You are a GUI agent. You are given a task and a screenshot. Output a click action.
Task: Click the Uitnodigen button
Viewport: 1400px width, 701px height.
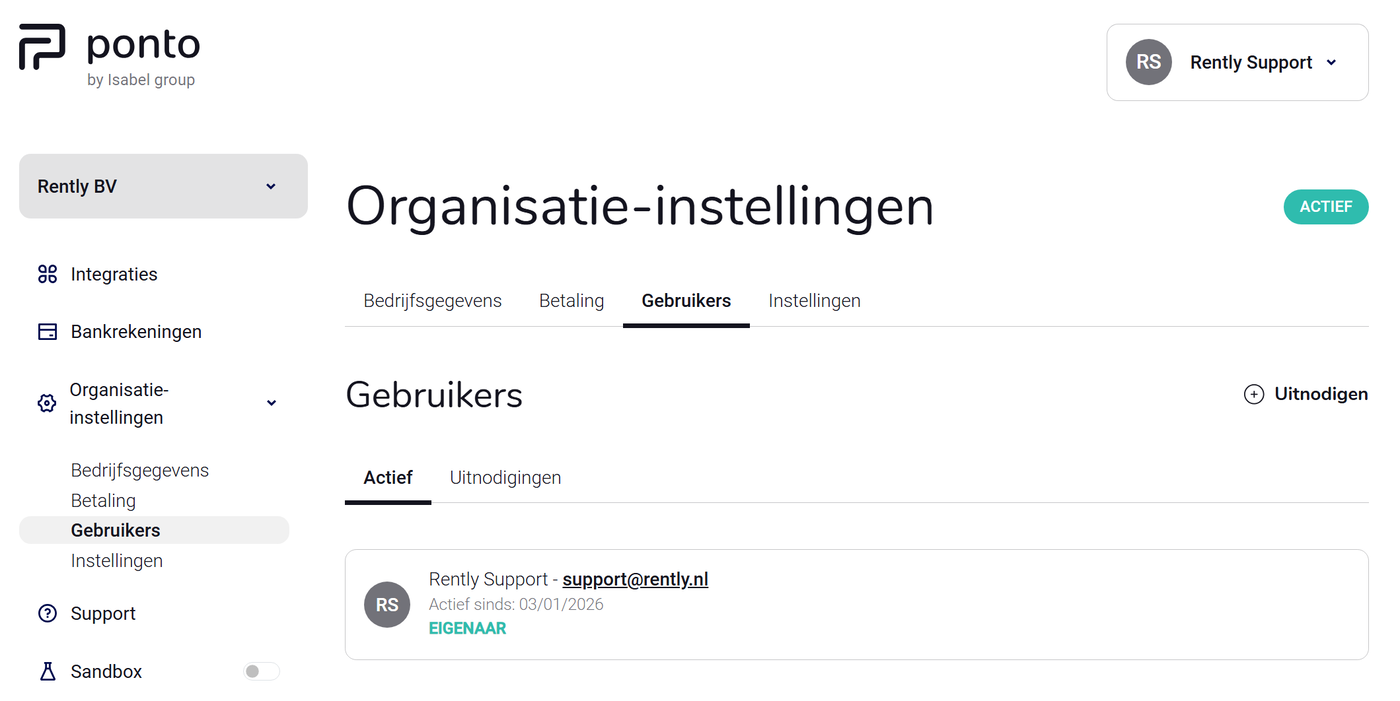point(1306,394)
